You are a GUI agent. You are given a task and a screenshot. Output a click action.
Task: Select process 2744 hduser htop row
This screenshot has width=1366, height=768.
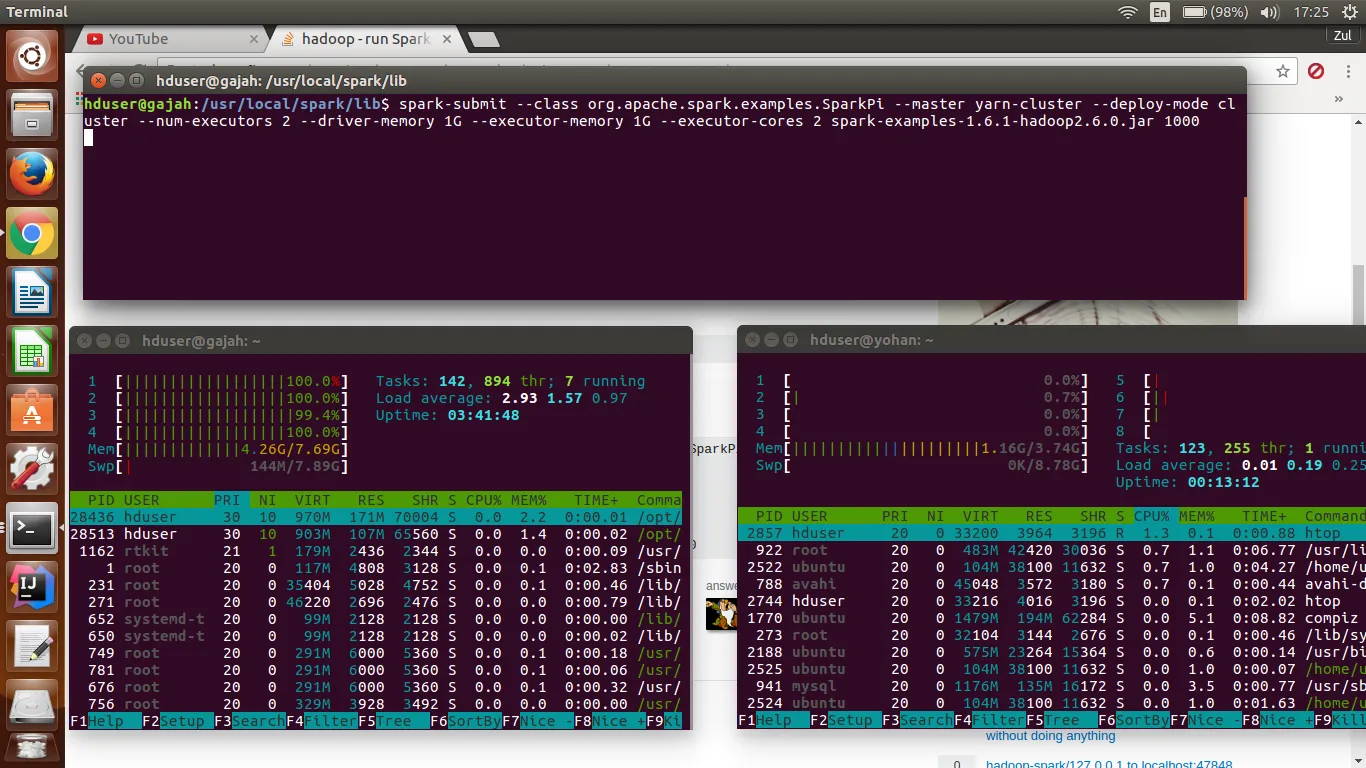1051,601
